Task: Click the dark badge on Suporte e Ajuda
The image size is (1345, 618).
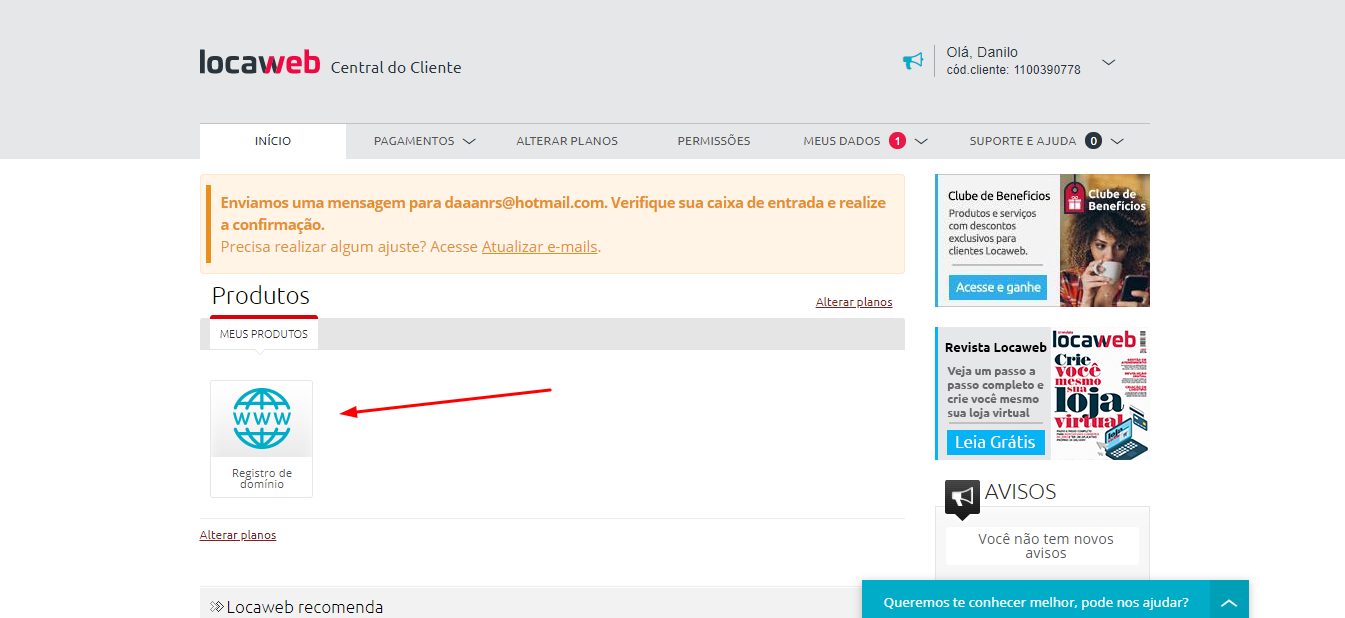Action: (1093, 141)
